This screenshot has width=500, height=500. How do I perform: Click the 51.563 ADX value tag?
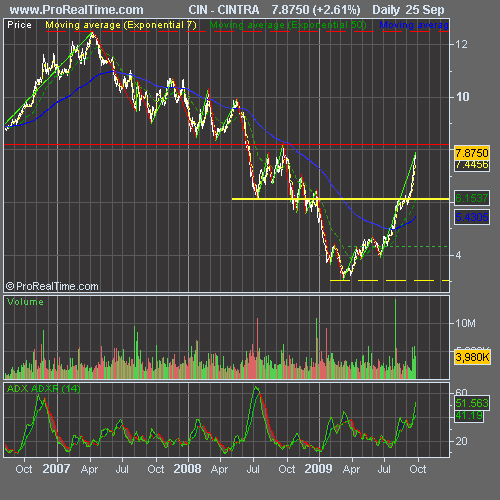coord(472,403)
